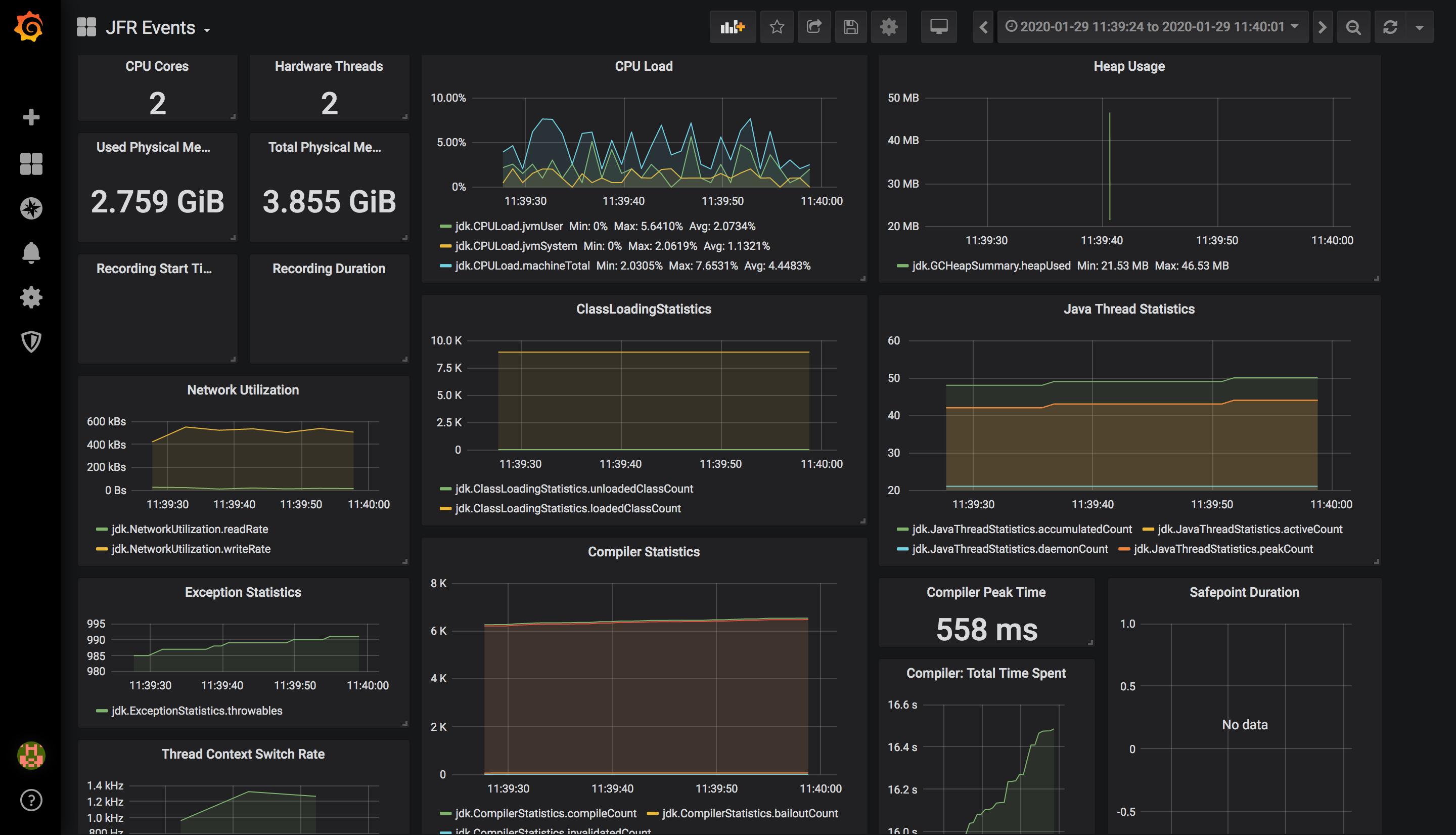Click the Heap Usage panel resize handle
The image size is (1456, 835).
[1376, 278]
